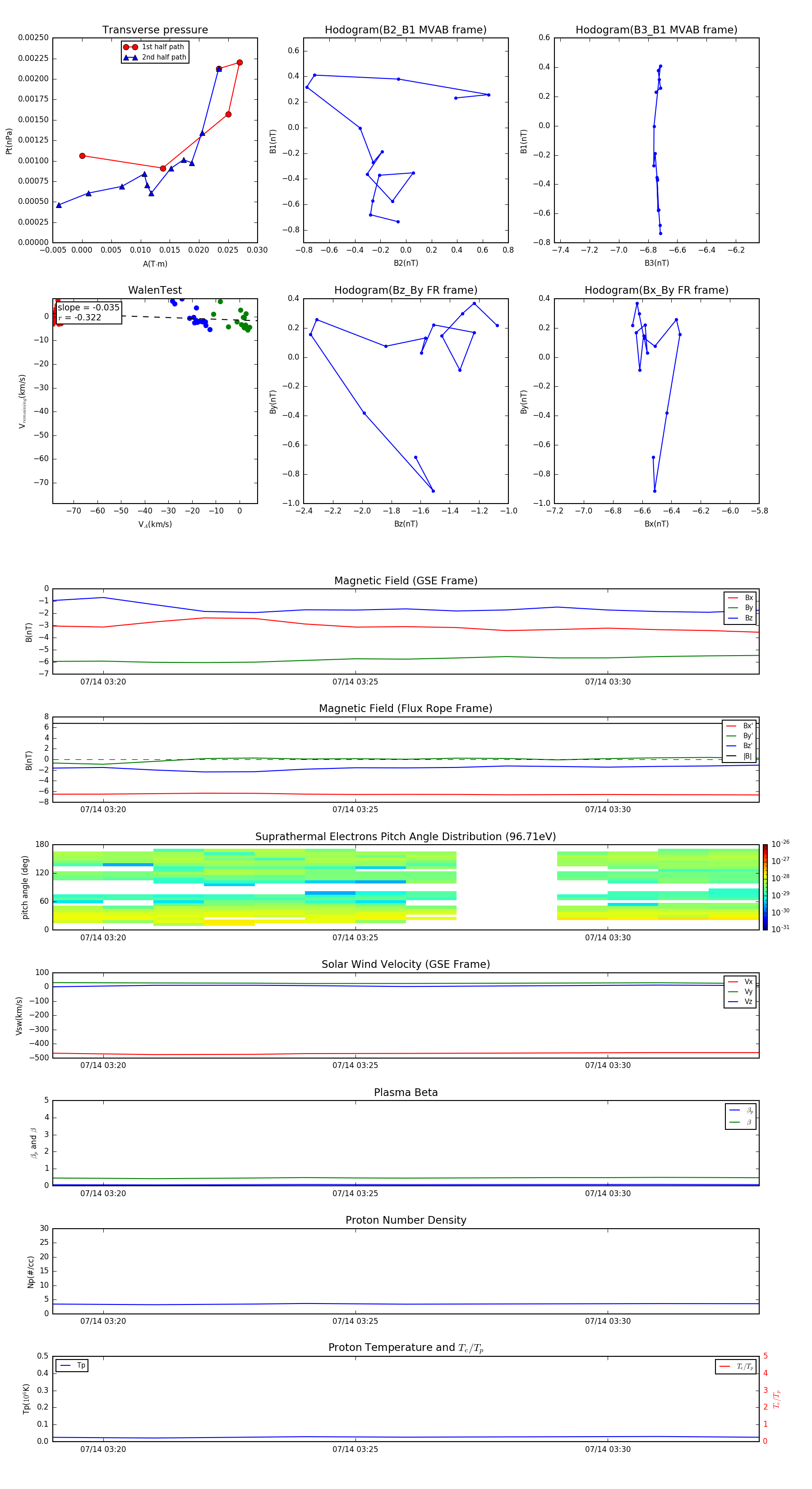This screenshot has width=812, height=1489.
Task: Click the 'Transverse pressure' plot title
Action: (155, 30)
